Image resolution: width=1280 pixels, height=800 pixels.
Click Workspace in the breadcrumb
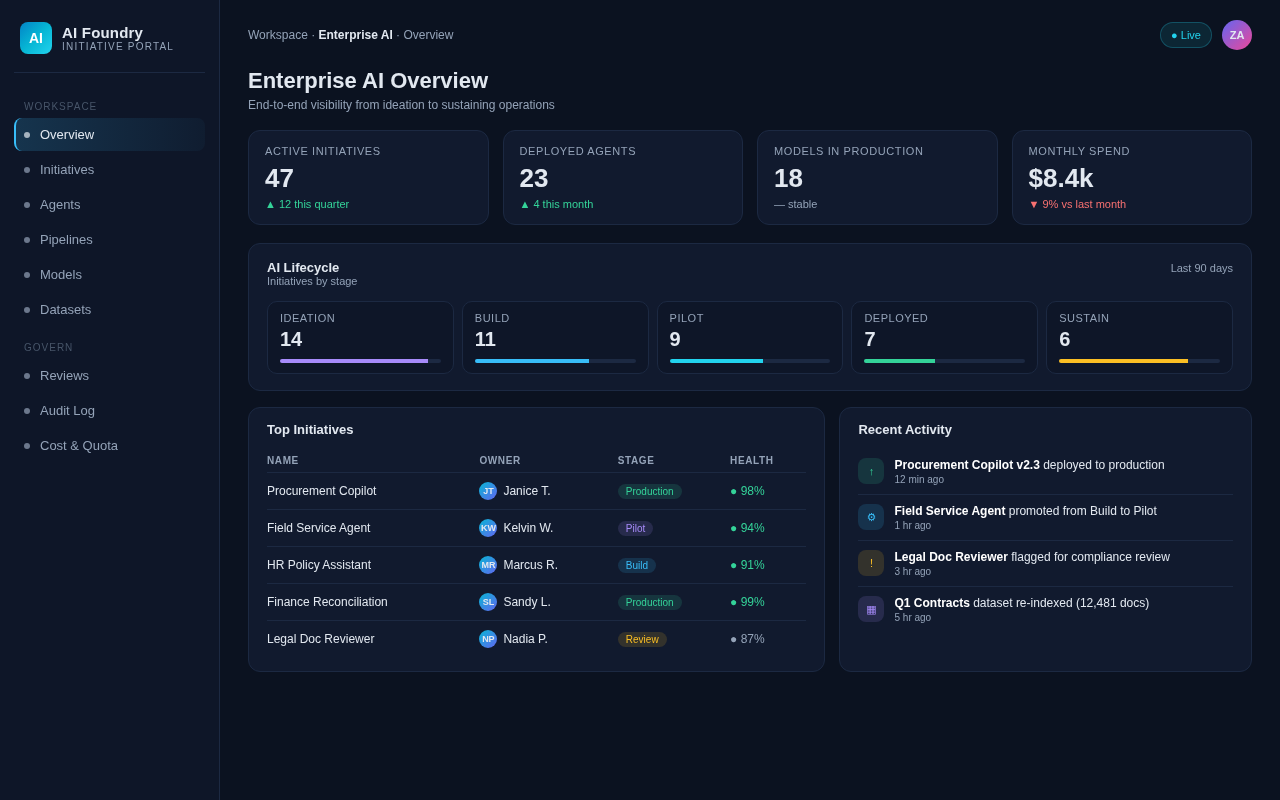[278, 35]
